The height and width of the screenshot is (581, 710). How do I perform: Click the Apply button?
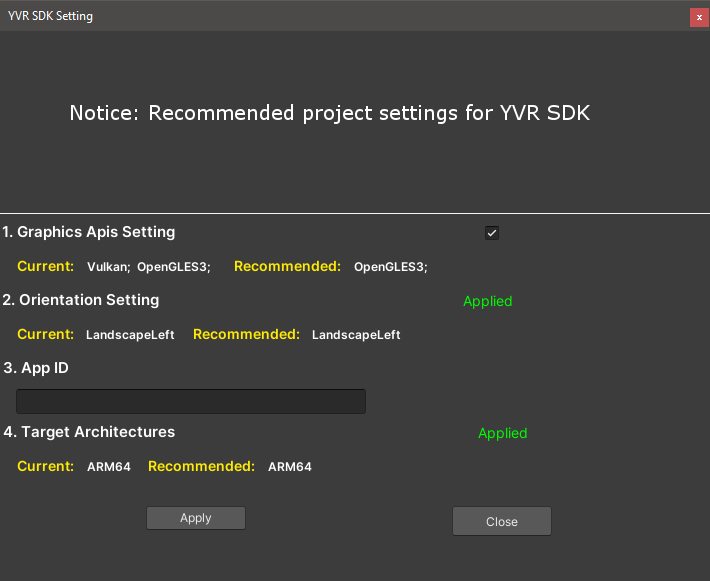196,518
